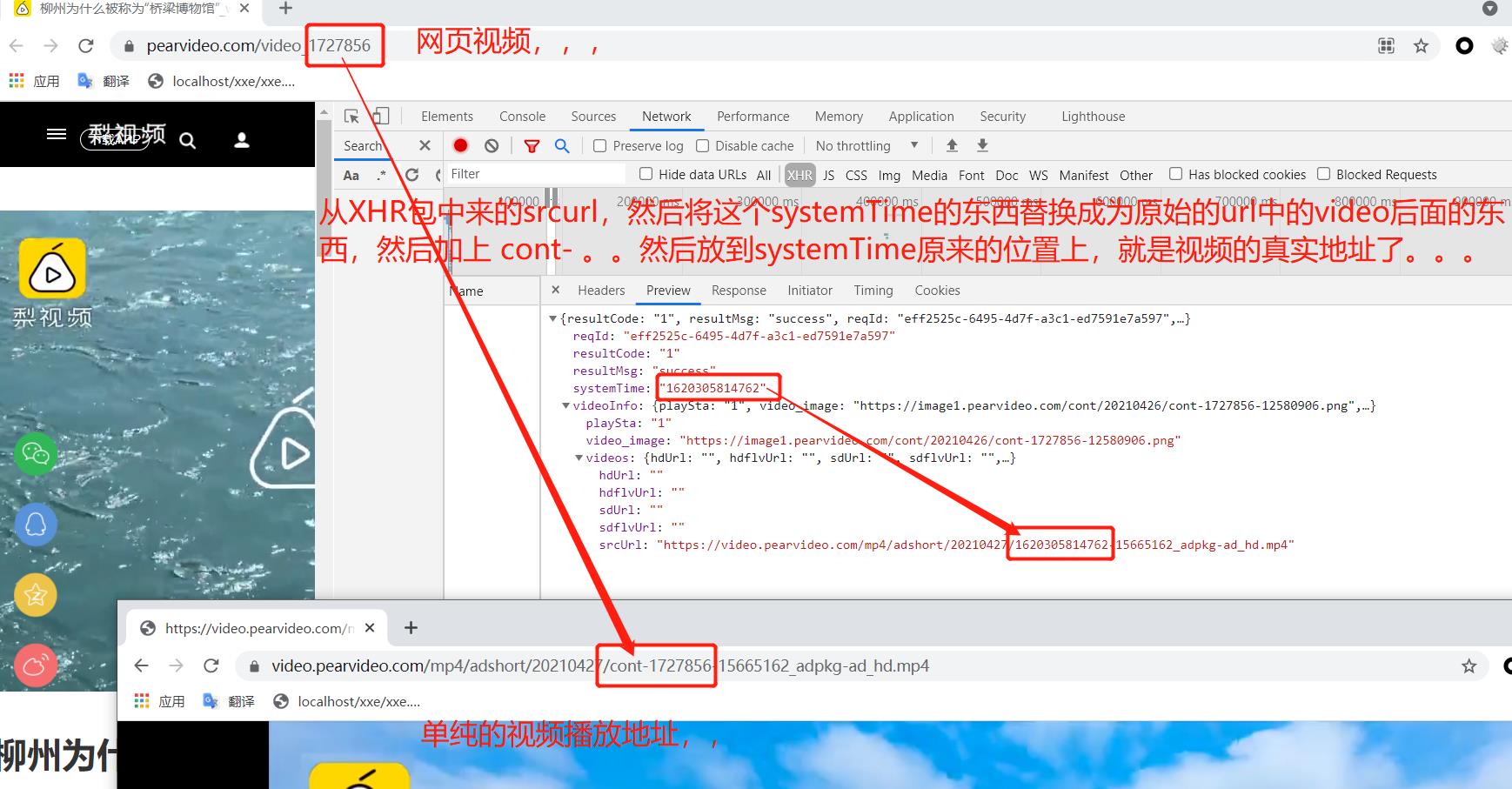Share the video via red Weibo icon
The image size is (1512, 789).
pyautogui.click(x=36, y=665)
